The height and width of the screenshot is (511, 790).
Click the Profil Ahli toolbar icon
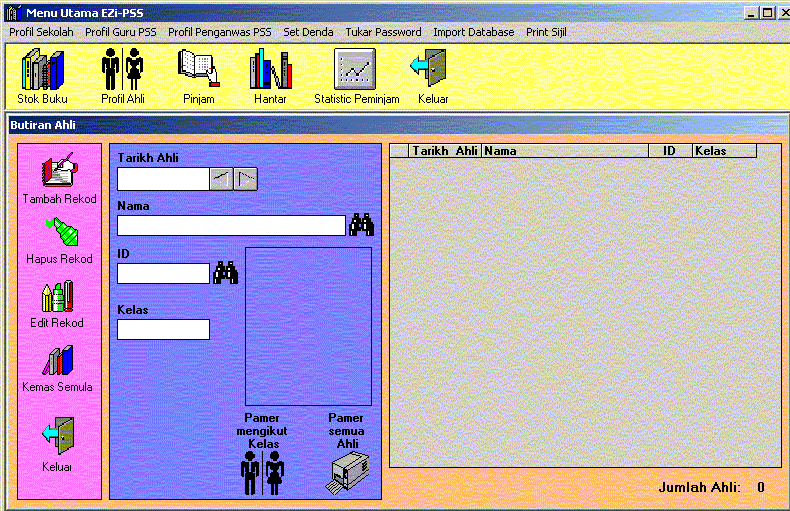pos(123,70)
